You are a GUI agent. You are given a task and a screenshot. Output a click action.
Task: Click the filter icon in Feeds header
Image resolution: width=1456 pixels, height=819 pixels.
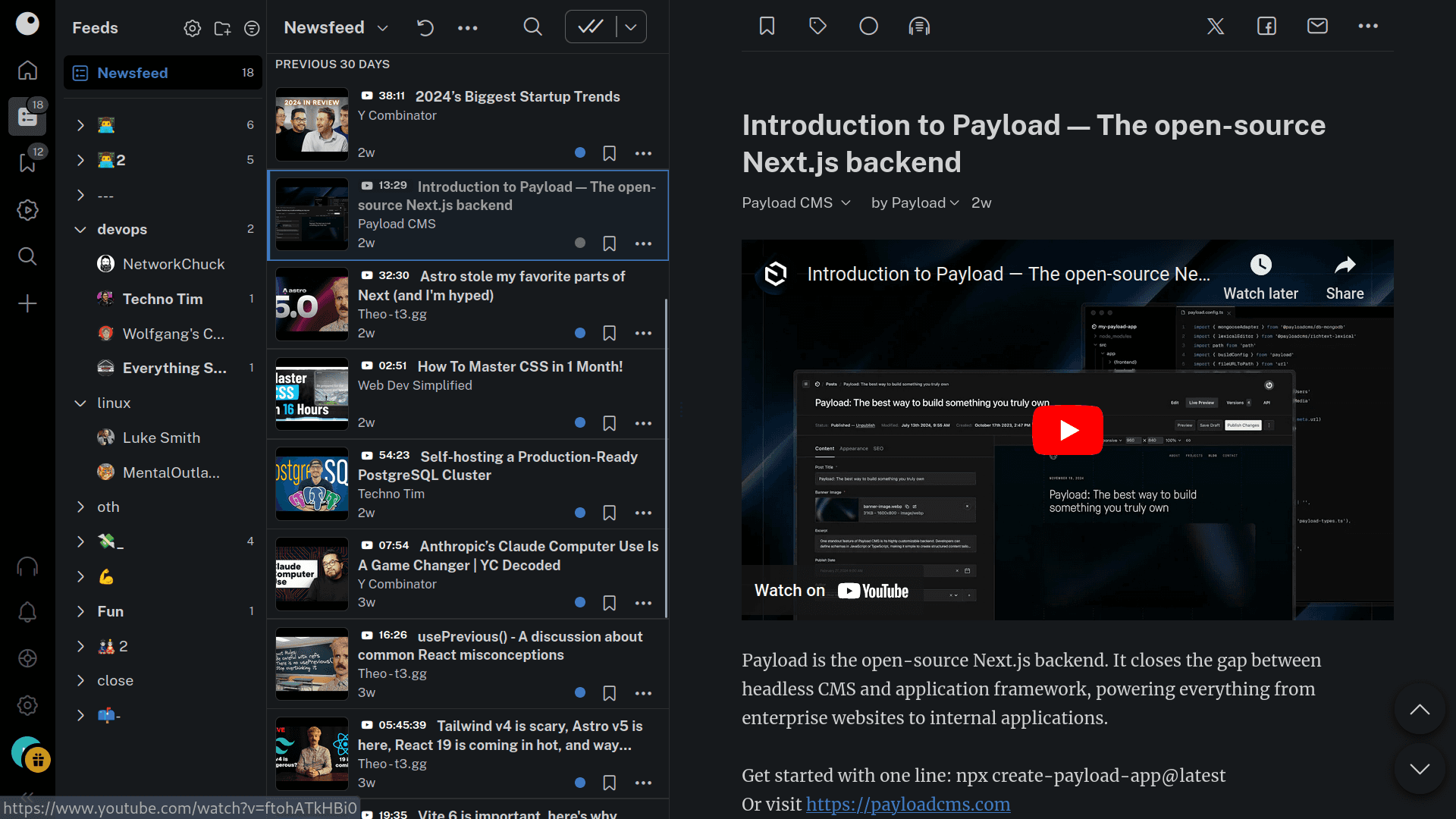(252, 28)
